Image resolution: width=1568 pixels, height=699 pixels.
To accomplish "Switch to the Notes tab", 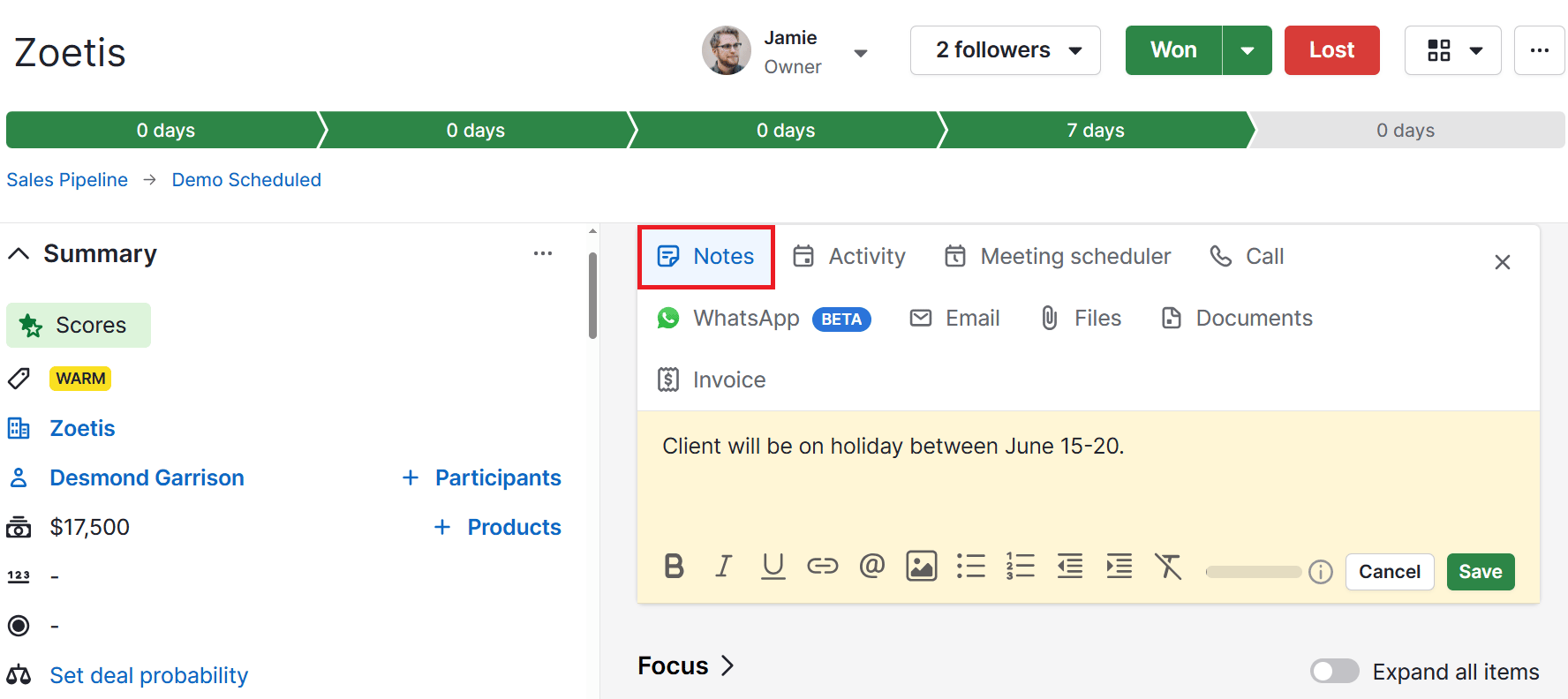I will coord(706,257).
